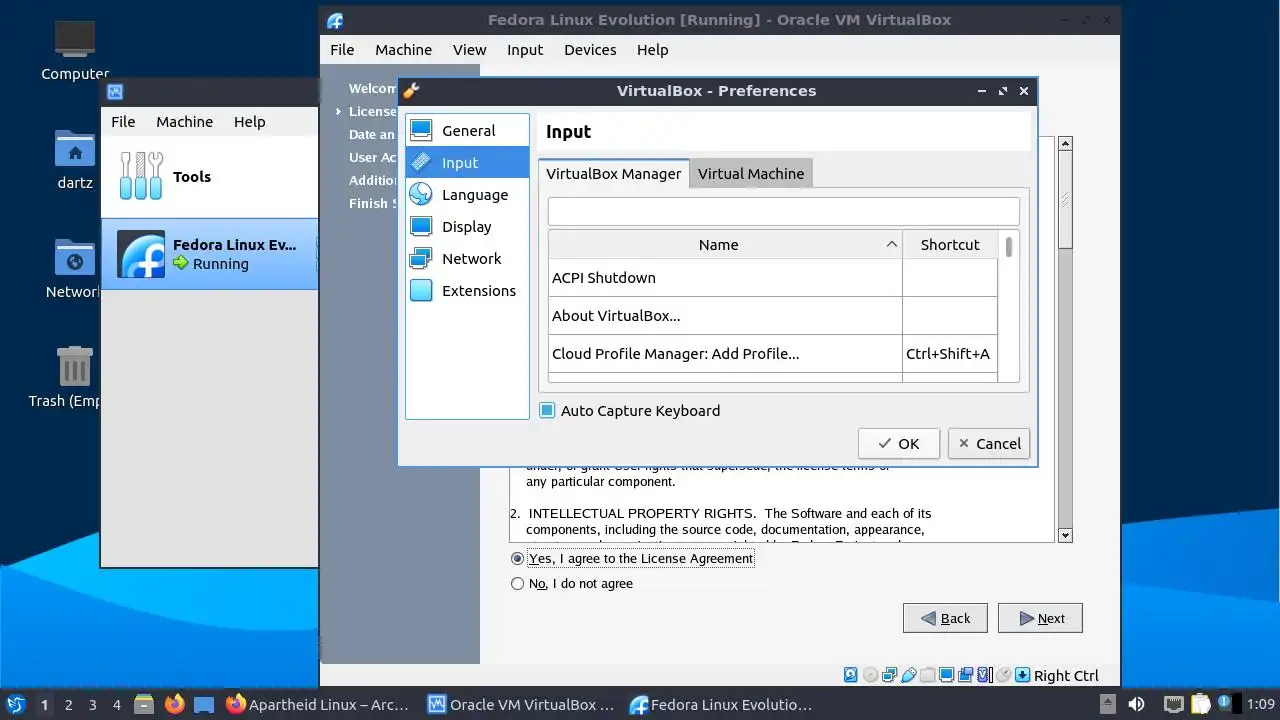Open the Help menu in VM window
The image size is (1280, 720).
click(652, 49)
